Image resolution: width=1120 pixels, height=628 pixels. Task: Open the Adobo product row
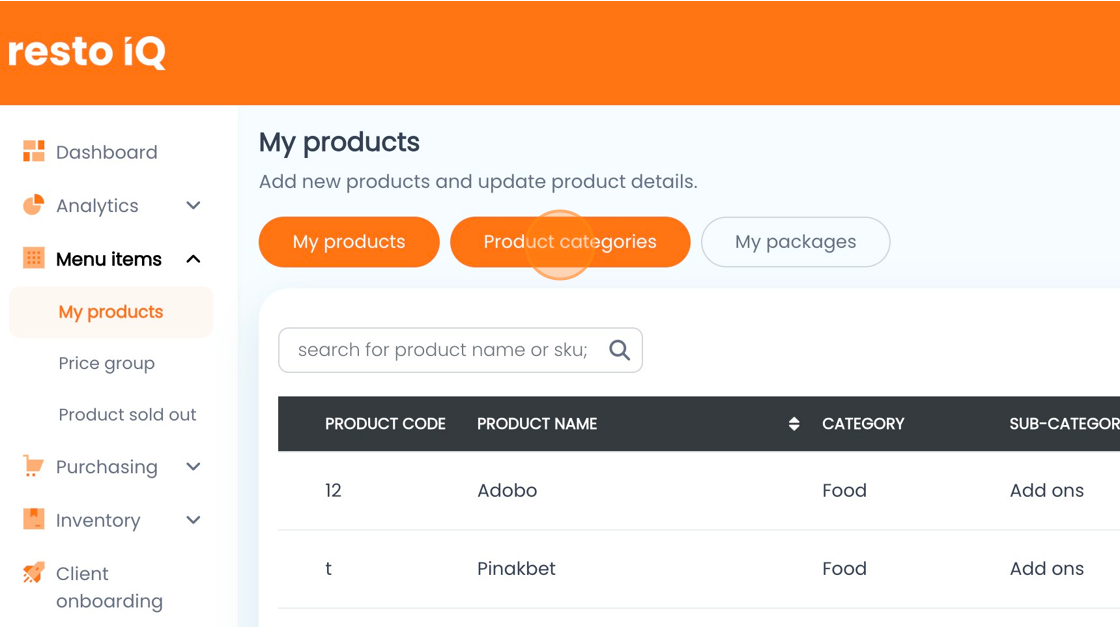[699, 491]
